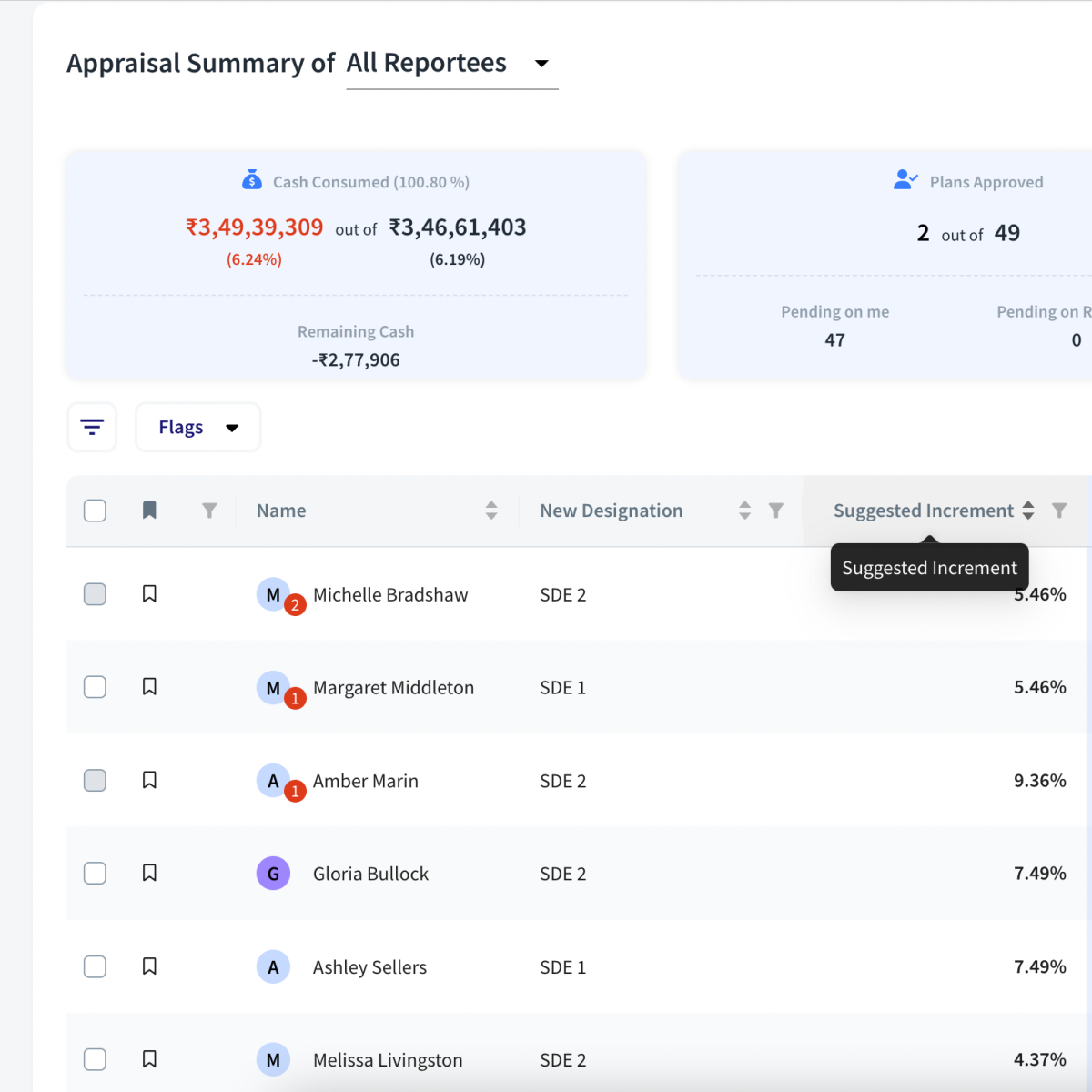Click the Name column header
This screenshot has width=1092, height=1092.
click(281, 511)
